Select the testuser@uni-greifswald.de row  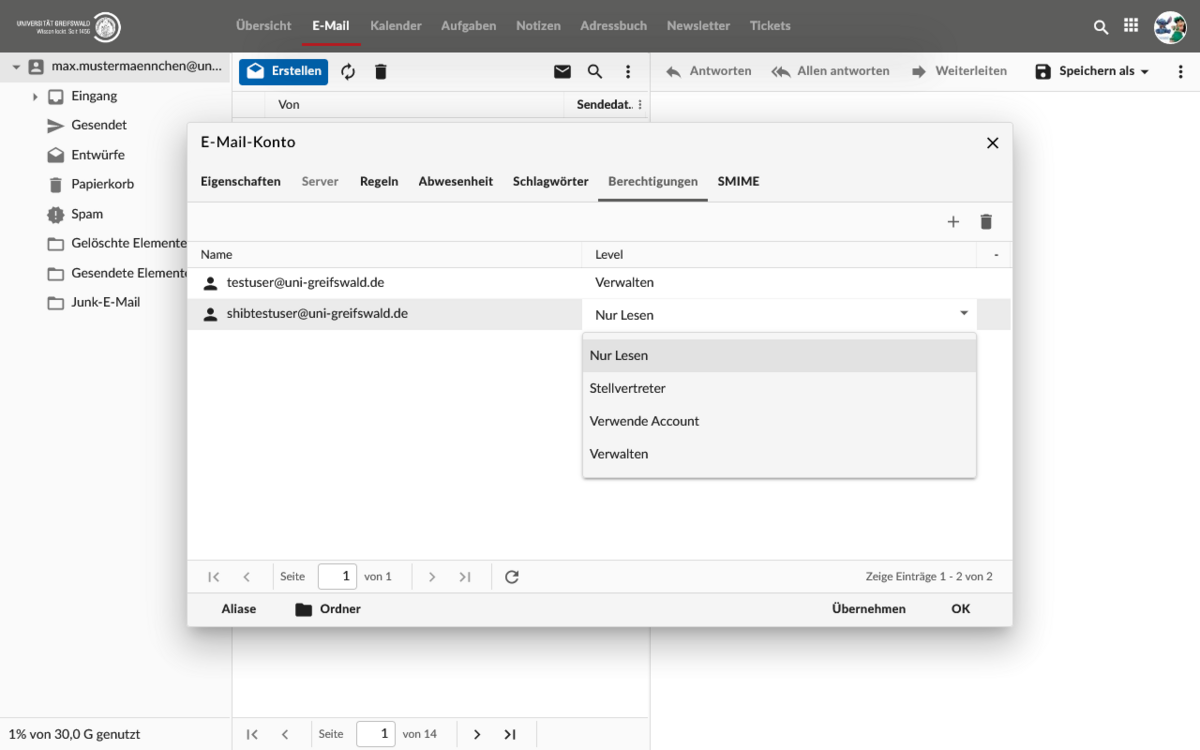point(305,283)
